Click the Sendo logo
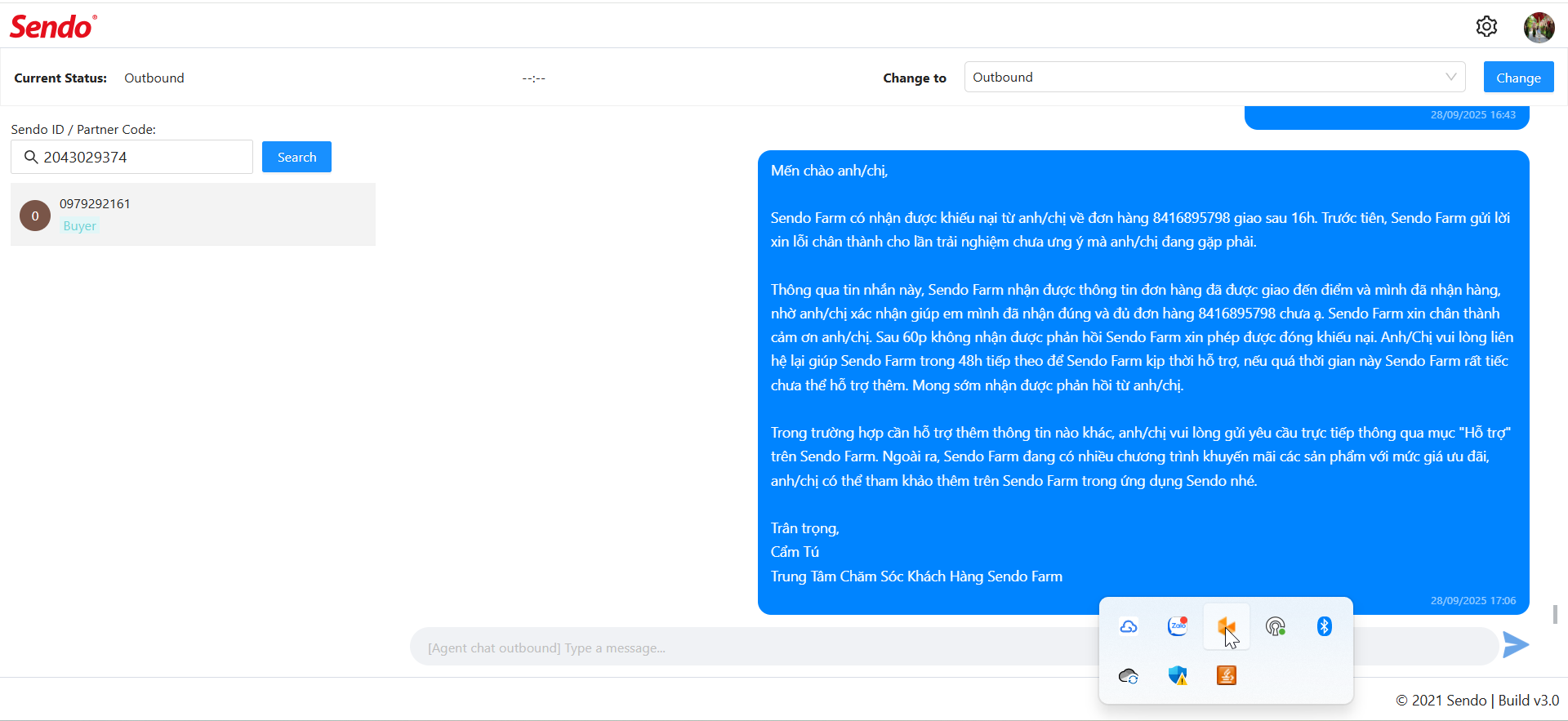Image resolution: width=1568 pixels, height=721 pixels. coord(53,26)
